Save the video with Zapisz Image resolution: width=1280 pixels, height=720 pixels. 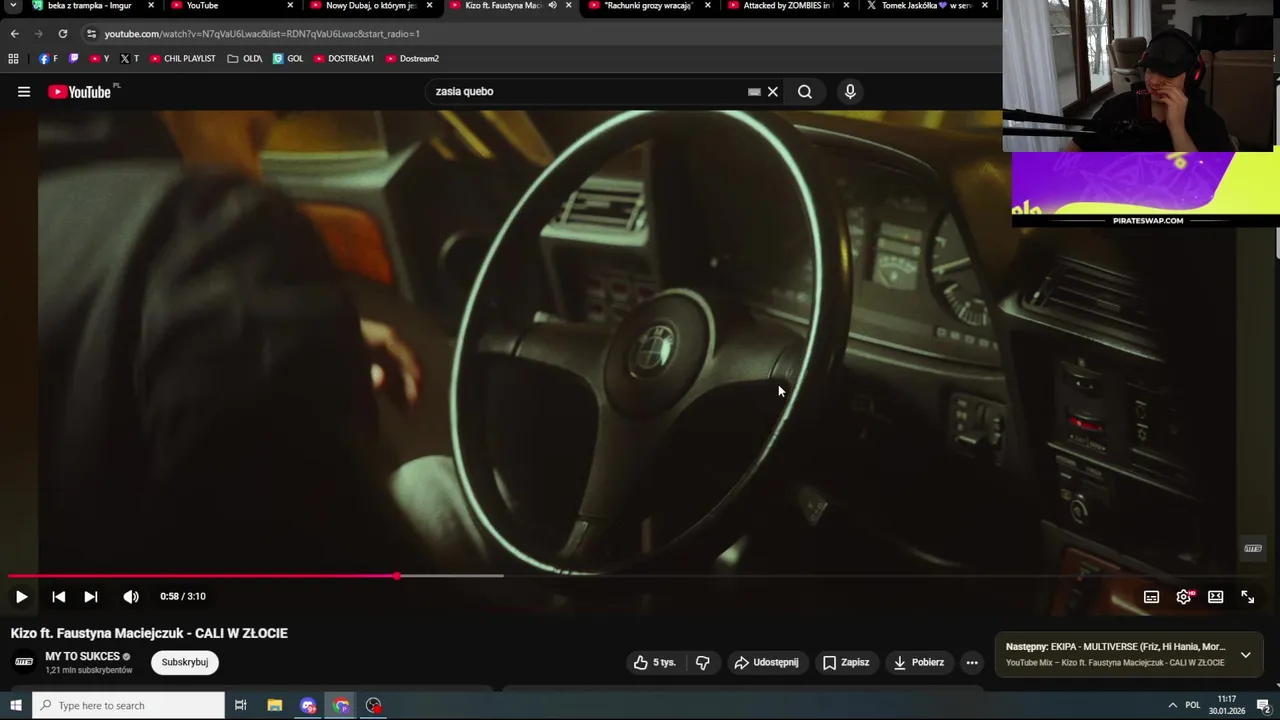tap(846, 662)
